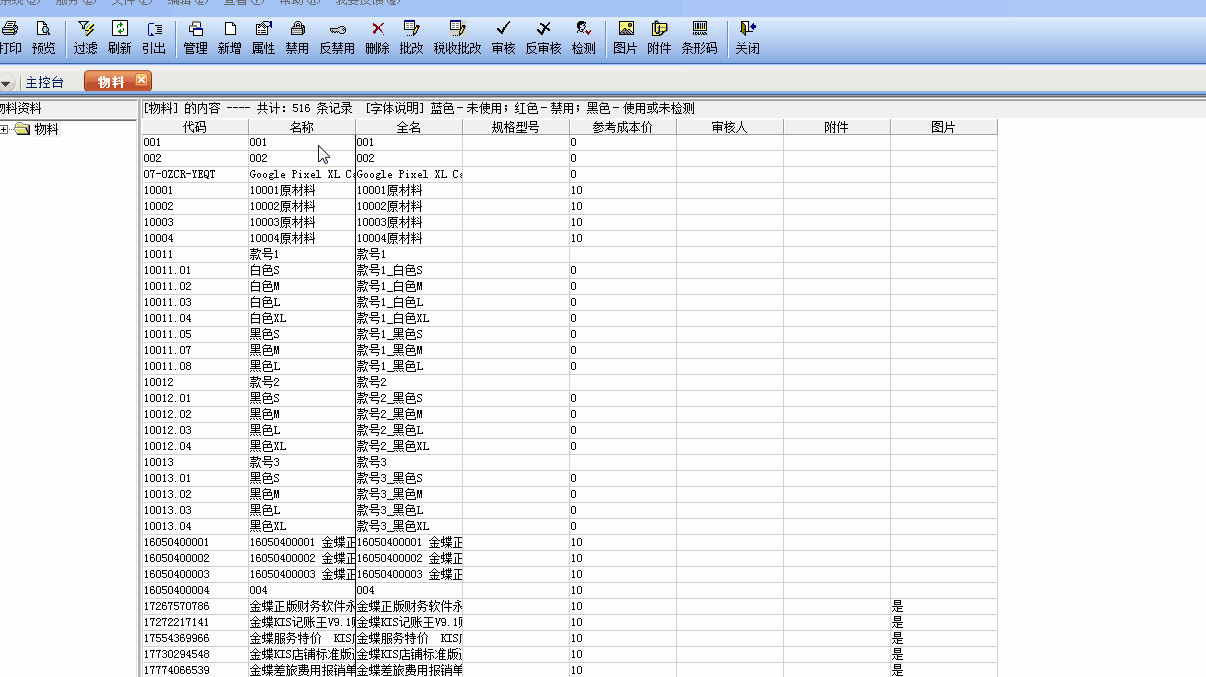Screen dimensions: 1206x677
Task: Open 预览 print preview
Action: 44,37
